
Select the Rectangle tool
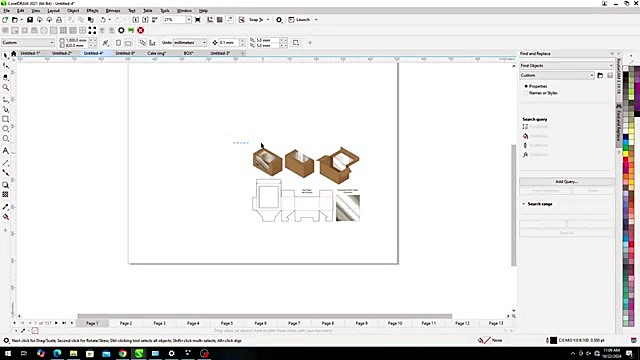tap(5, 119)
